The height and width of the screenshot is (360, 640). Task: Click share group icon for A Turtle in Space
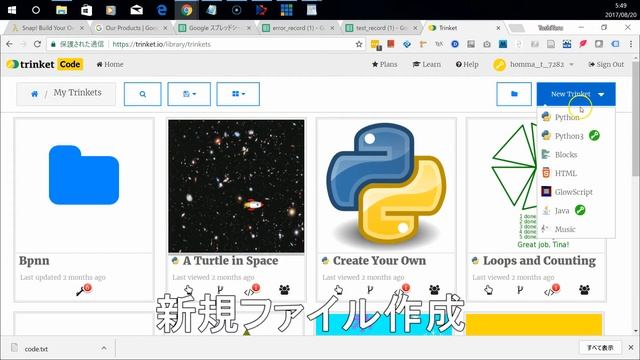click(284, 290)
